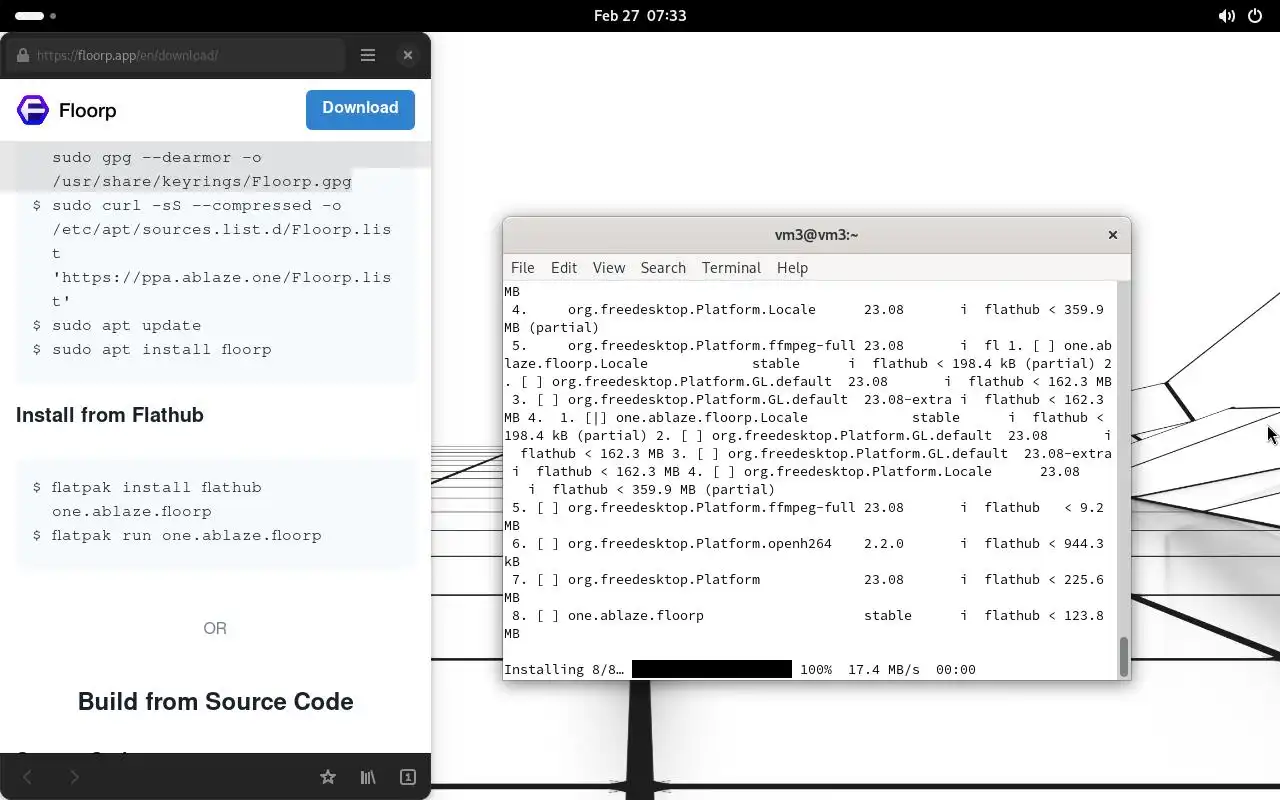This screenshot has width=1280, height=800.
Task: Click the installation progress bar
Action: pyautogui.click(x=712, y=669)
